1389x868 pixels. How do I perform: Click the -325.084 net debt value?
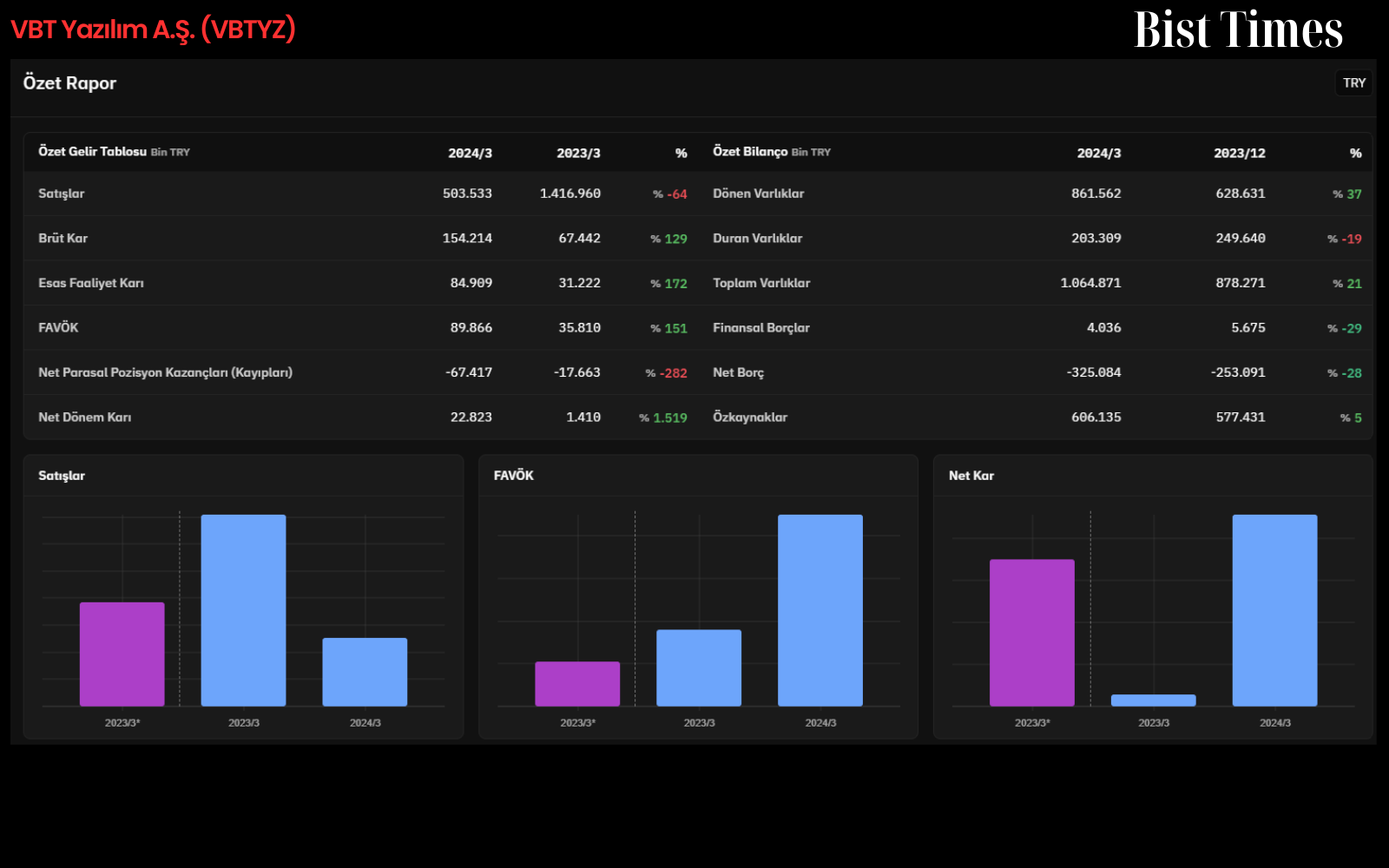(x=1094, y=372)
